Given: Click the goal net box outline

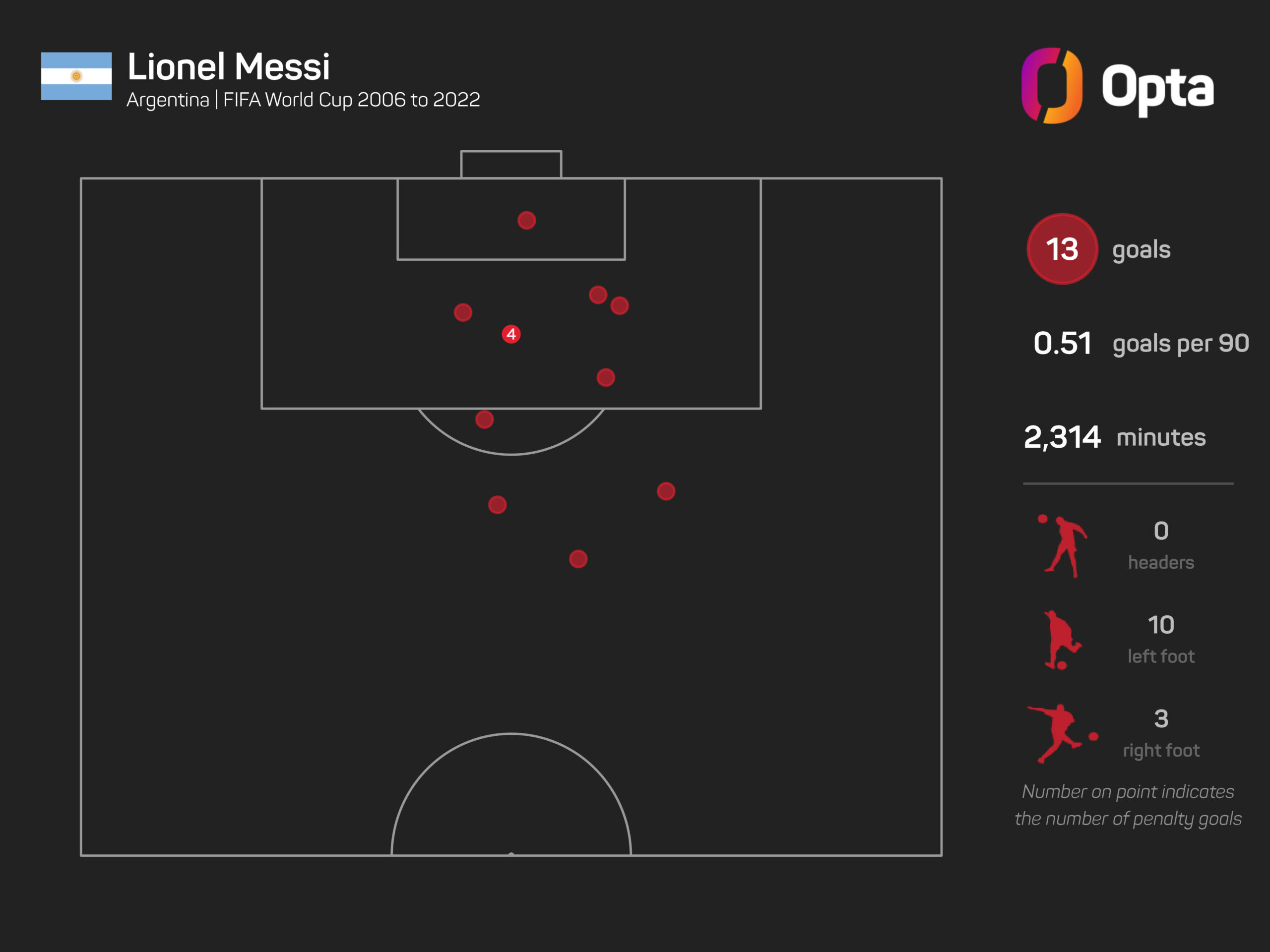Looking at the screenshot, I should click(x=511, y=164).
